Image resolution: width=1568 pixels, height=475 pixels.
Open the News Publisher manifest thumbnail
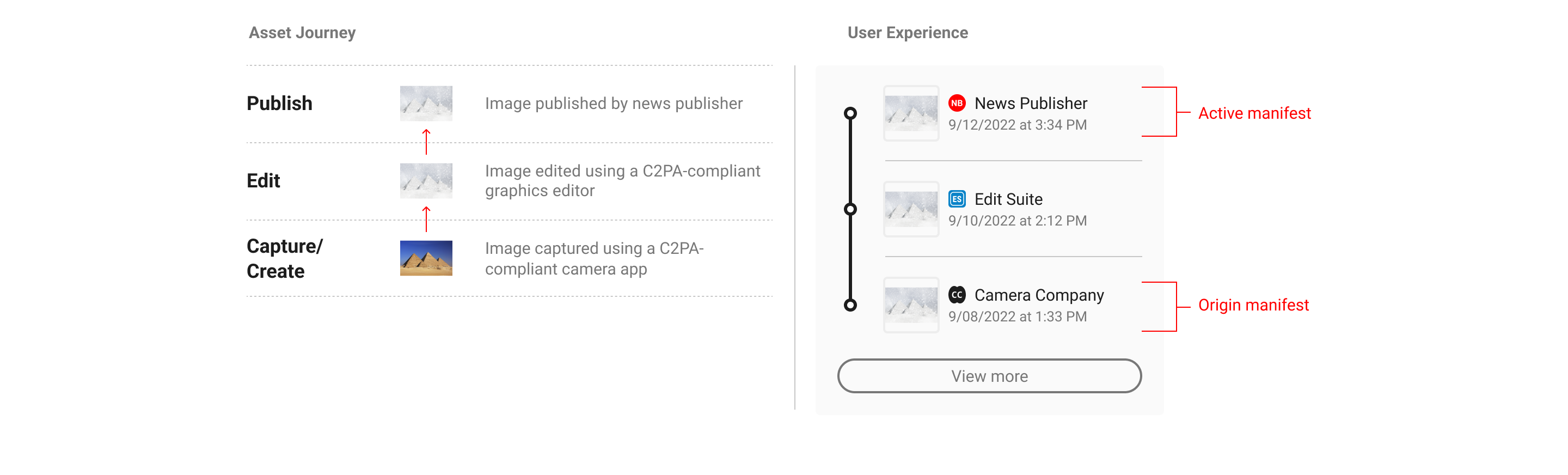911,113
